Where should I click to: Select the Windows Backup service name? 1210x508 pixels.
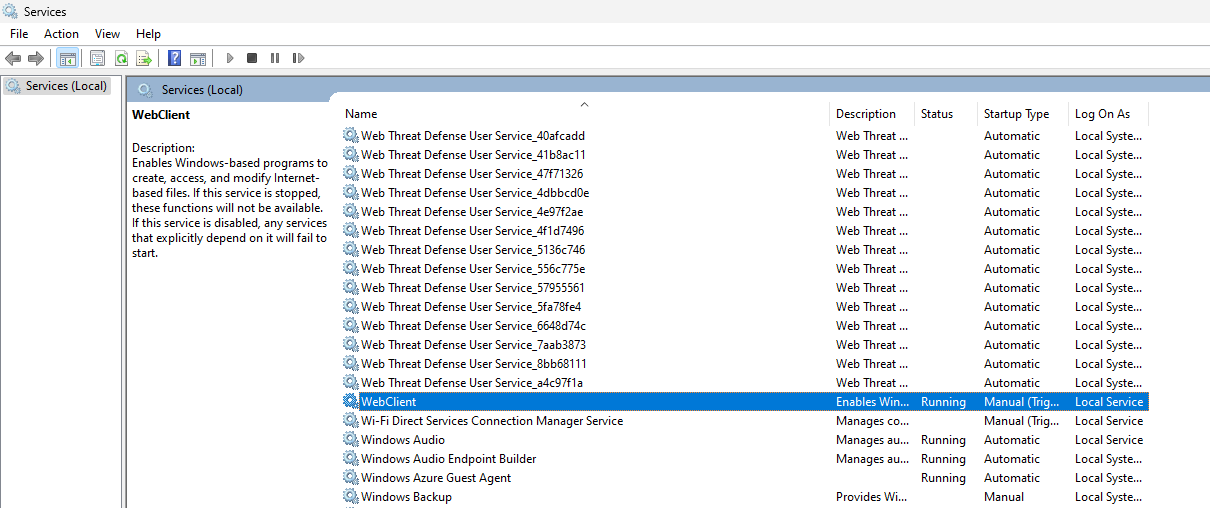pyautogui.click(x=406, y=497)
